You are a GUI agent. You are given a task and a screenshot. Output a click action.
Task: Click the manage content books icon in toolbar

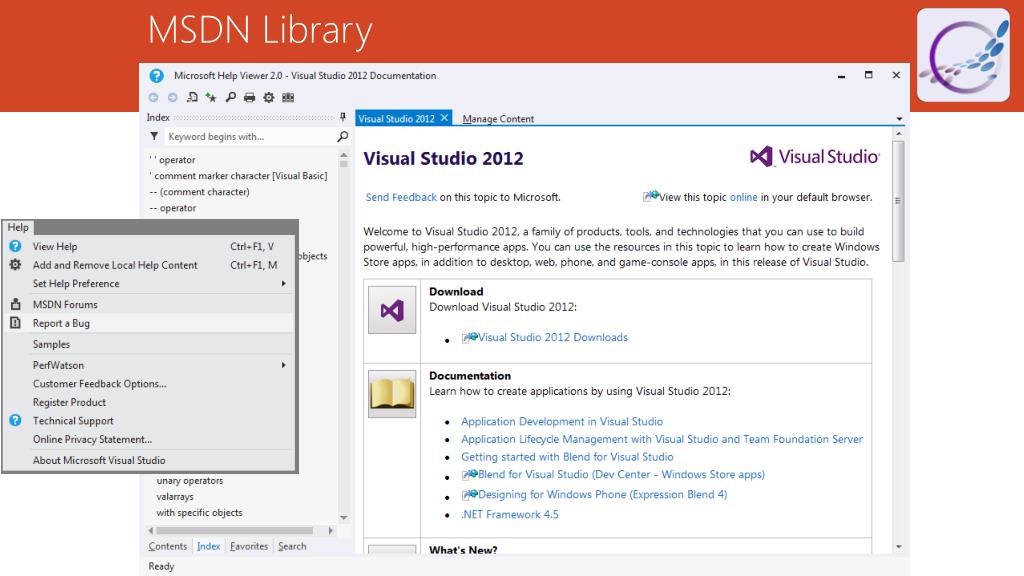288,97
